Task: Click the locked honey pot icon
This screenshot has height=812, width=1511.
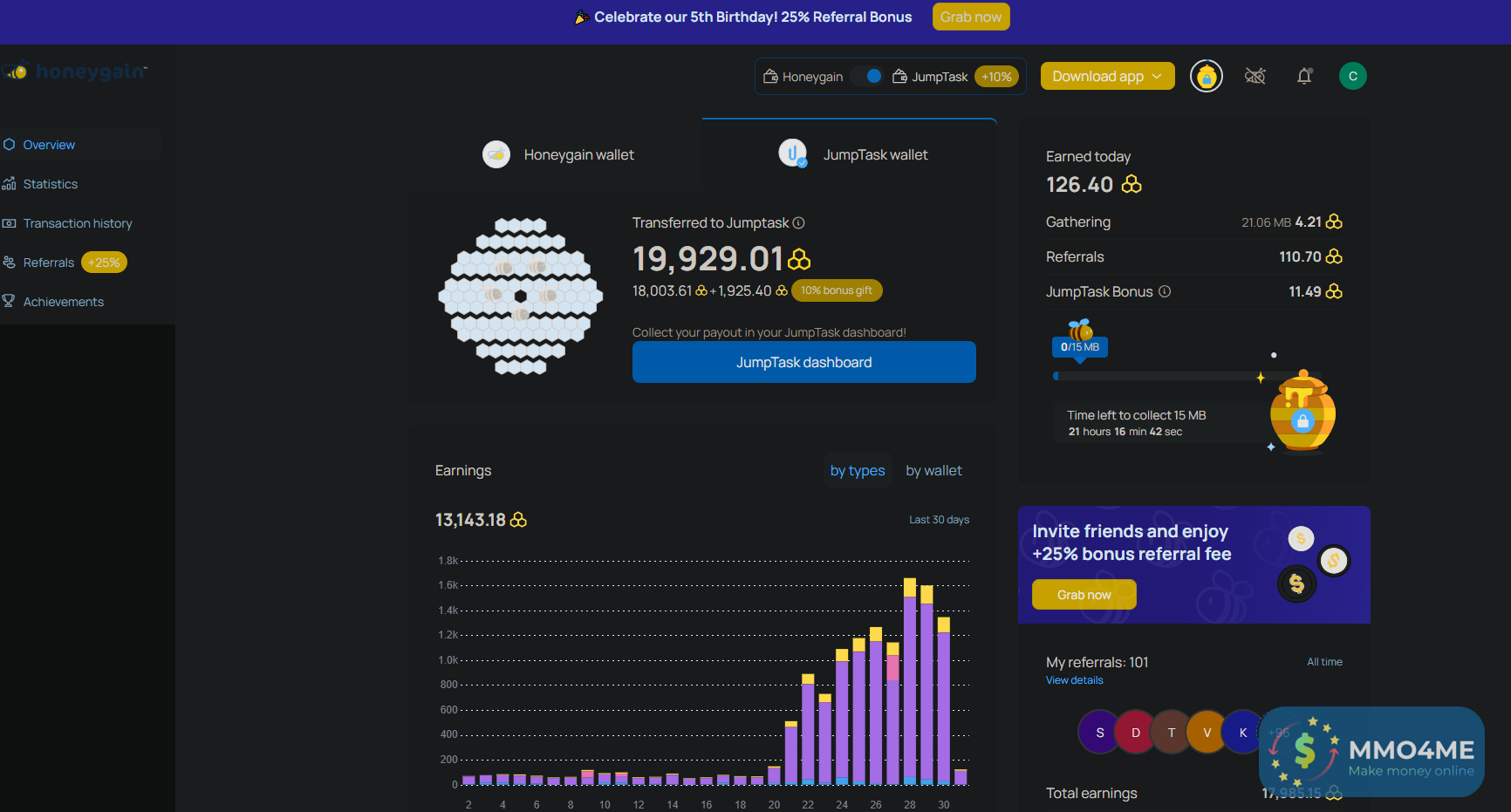Action: pyautogui.click(x=1302, y=412)
